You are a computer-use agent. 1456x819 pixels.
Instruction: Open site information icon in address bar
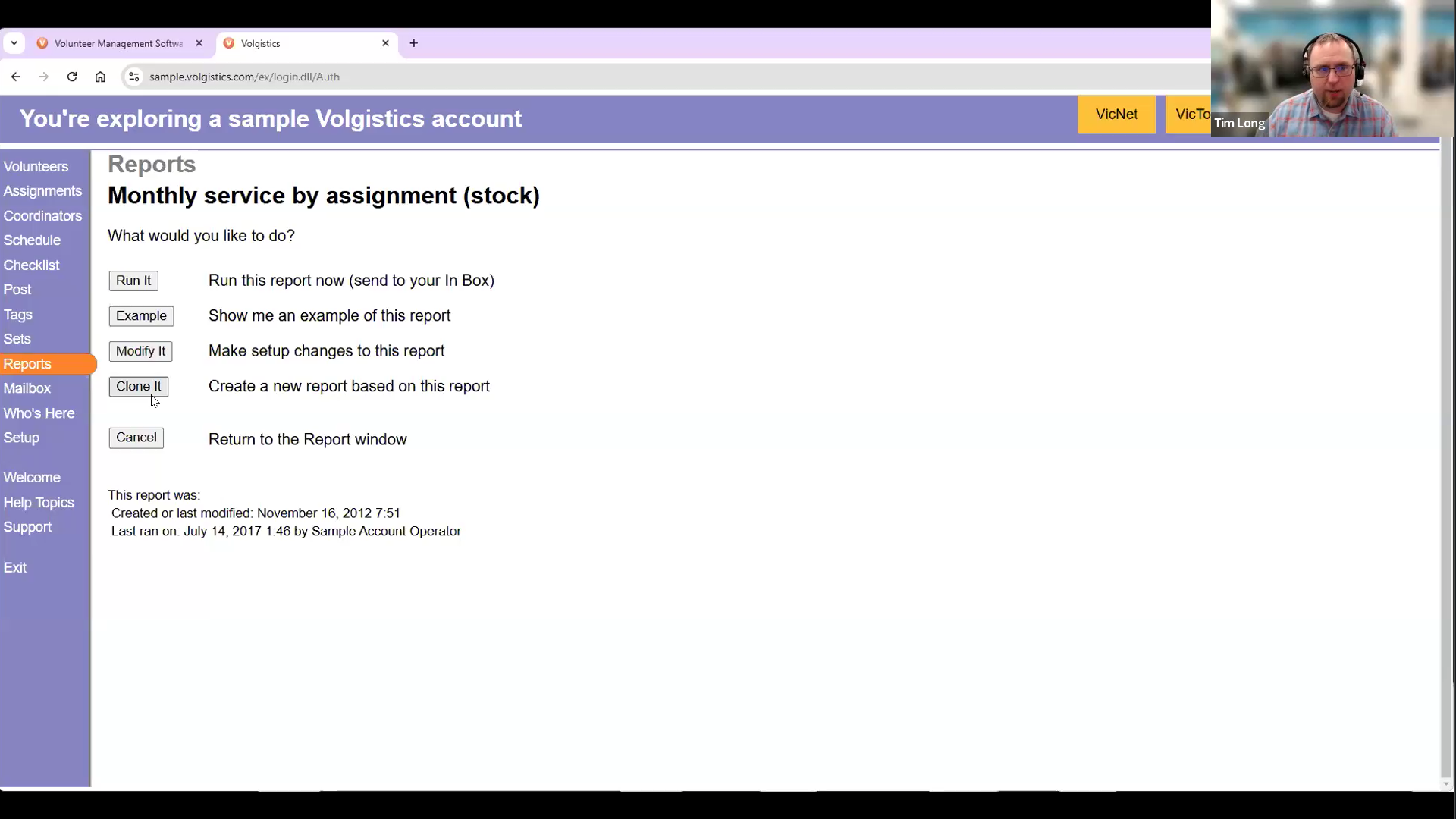click(133, 77)
